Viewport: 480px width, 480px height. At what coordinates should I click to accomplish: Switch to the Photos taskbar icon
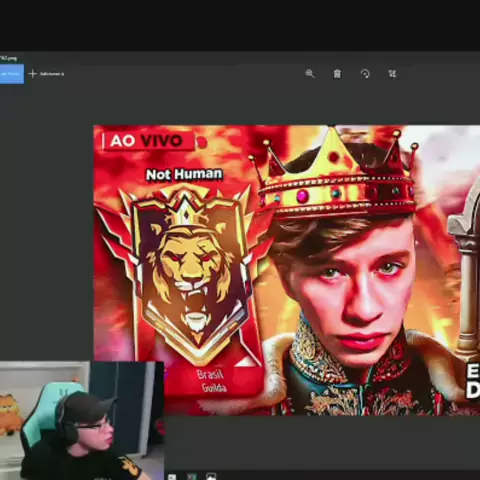tap(211, 476)
